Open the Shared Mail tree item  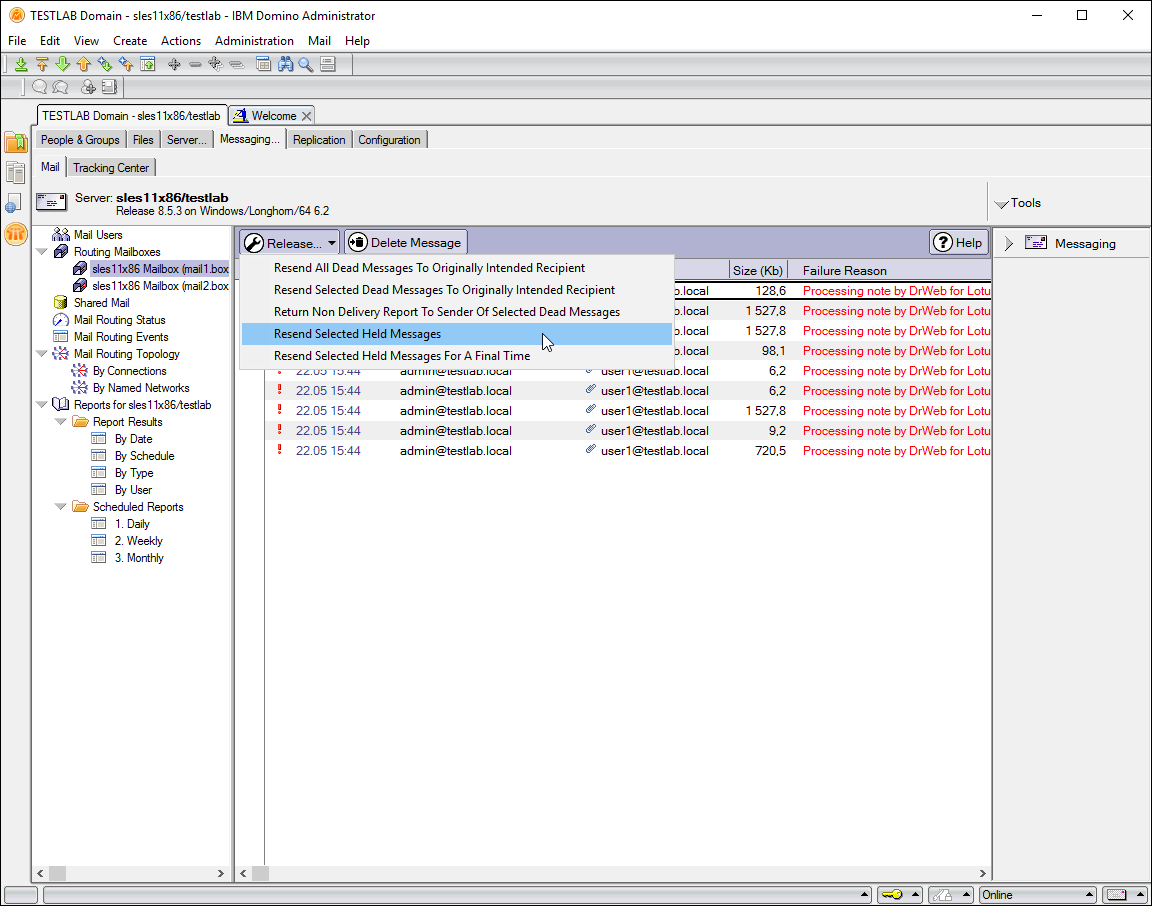pos(101,303)
